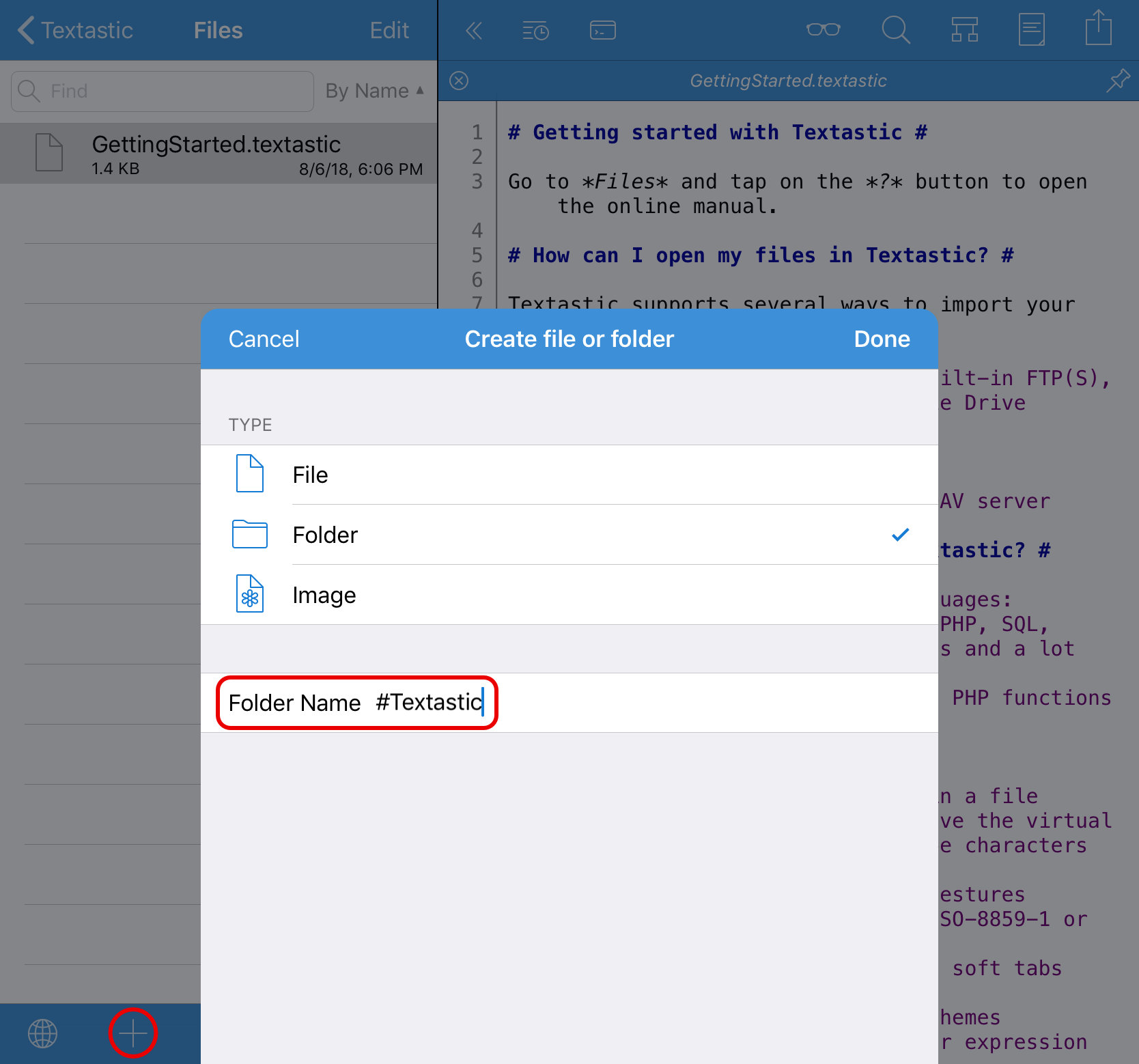Choose Image as the type
This screenshot has height=1064, width=1139.
tap(569, 595)
